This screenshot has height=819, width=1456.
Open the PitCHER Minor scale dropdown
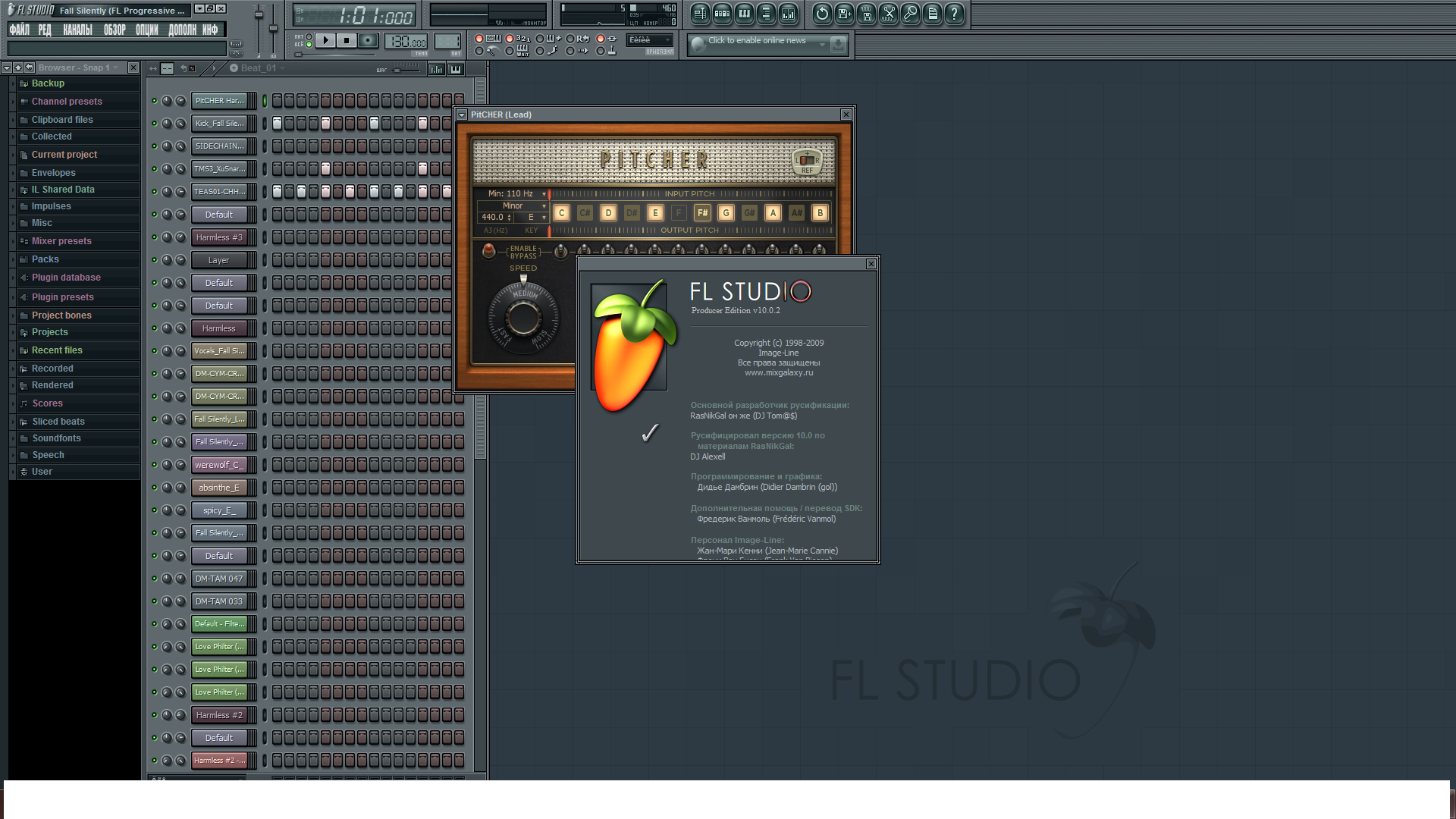(x=513, y=206)
